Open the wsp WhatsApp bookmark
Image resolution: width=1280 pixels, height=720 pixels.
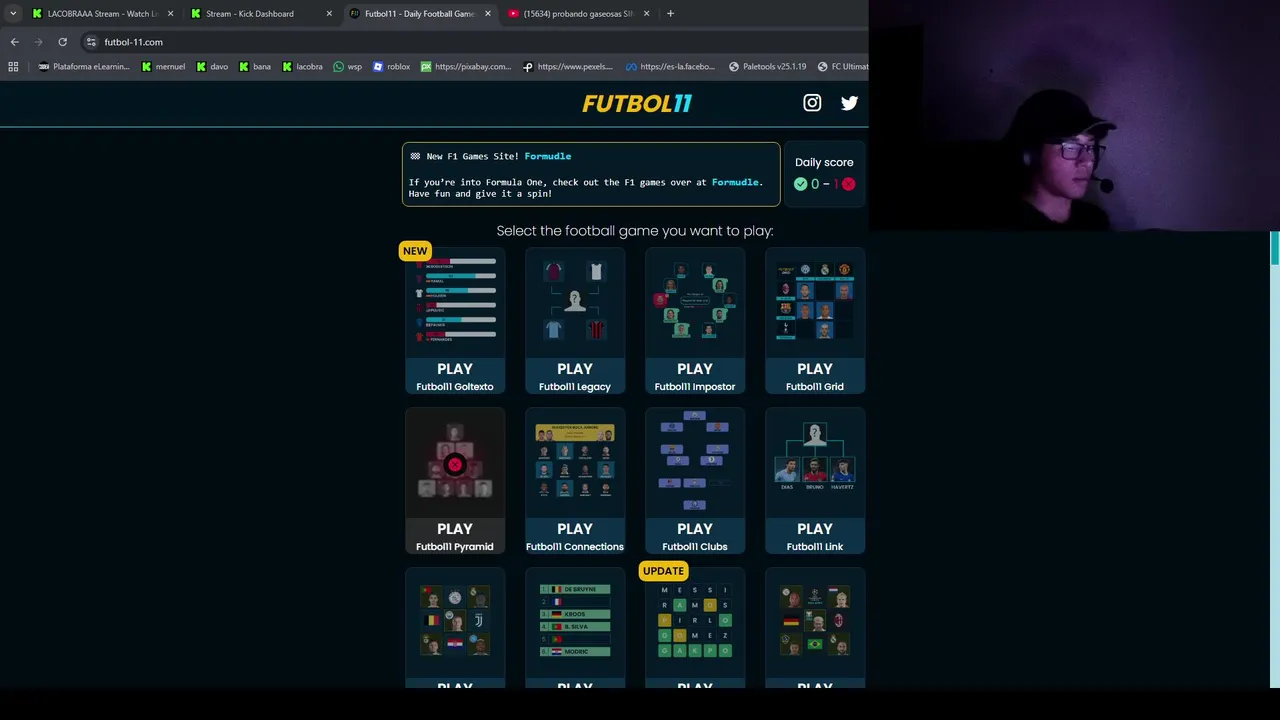point(347,66)
